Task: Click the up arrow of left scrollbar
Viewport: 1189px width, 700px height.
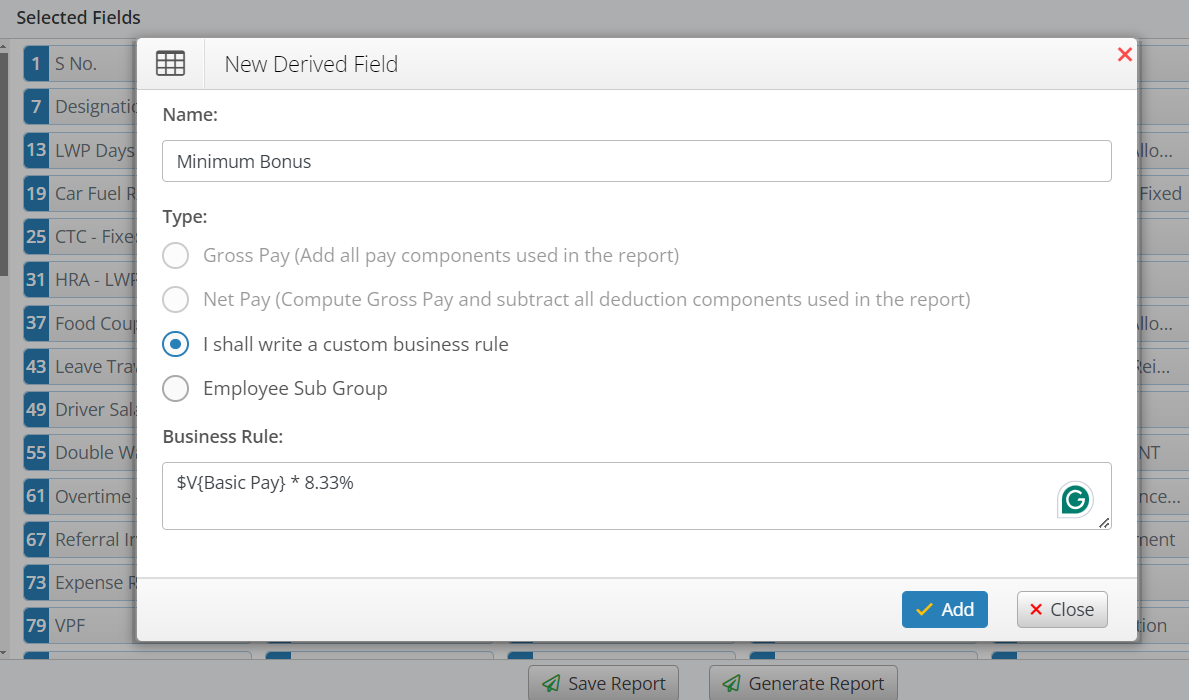Action: click(4, 47)
